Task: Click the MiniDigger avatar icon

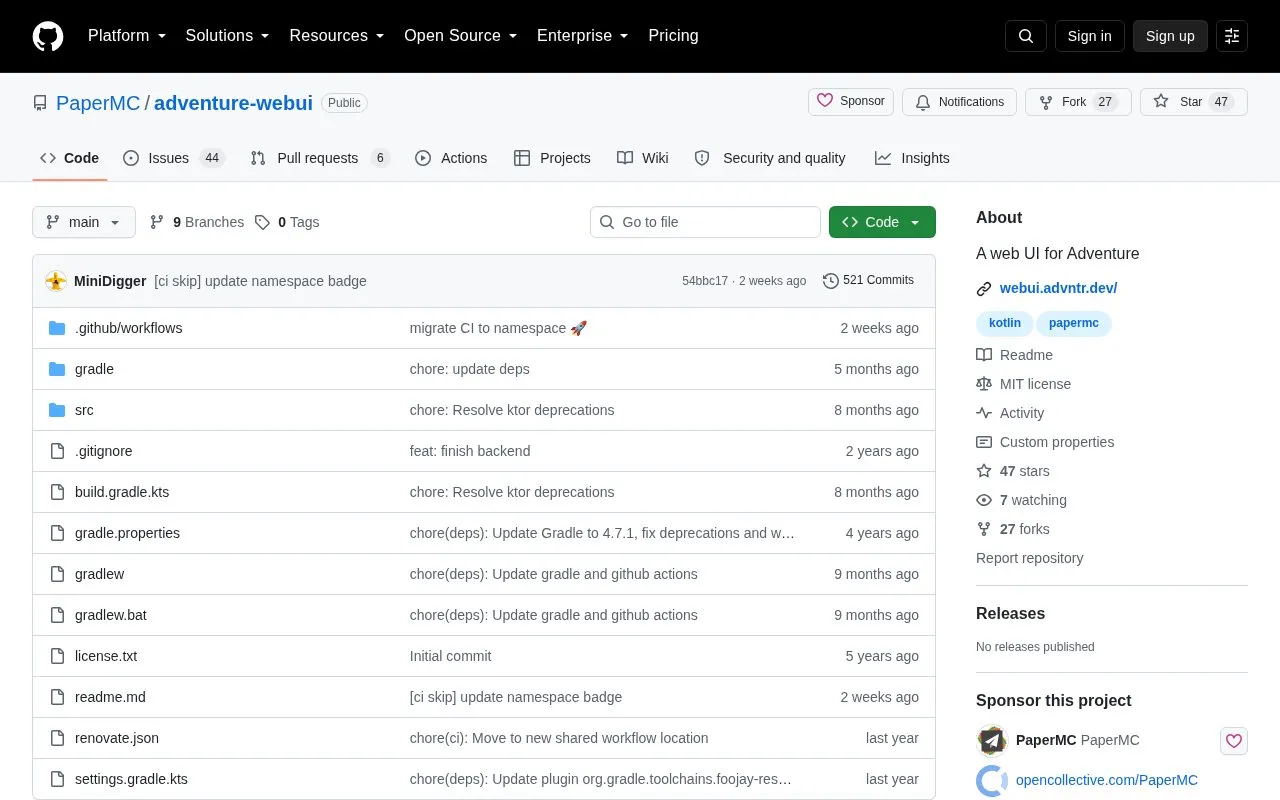Action: pyautogui.click(x=56, y=281)
